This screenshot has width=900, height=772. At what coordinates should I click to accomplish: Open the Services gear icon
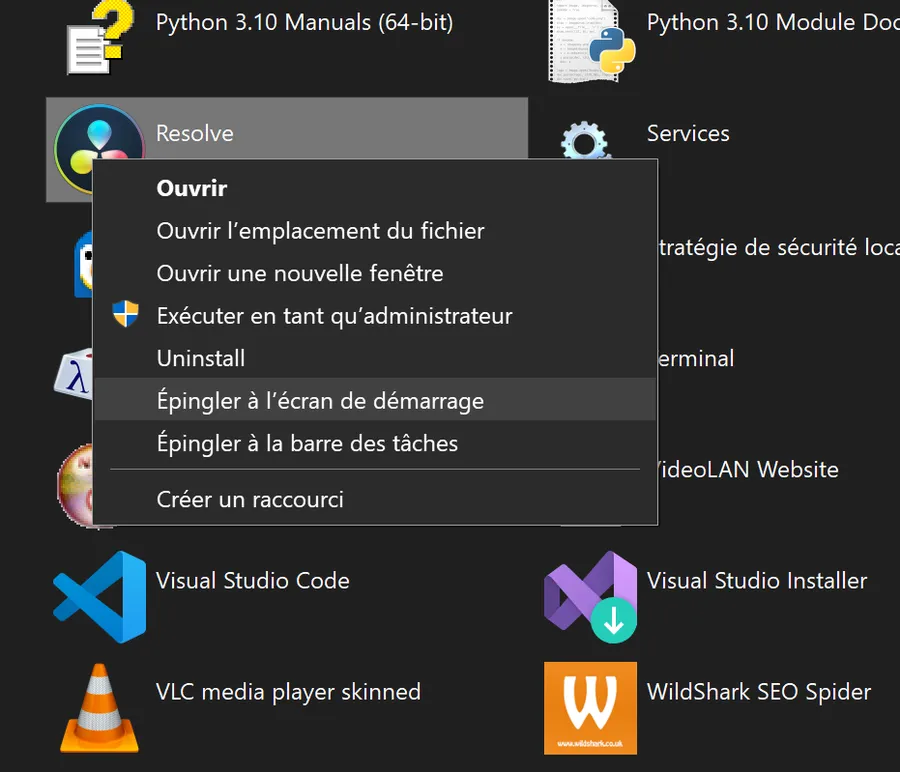[x=585, y=140]
